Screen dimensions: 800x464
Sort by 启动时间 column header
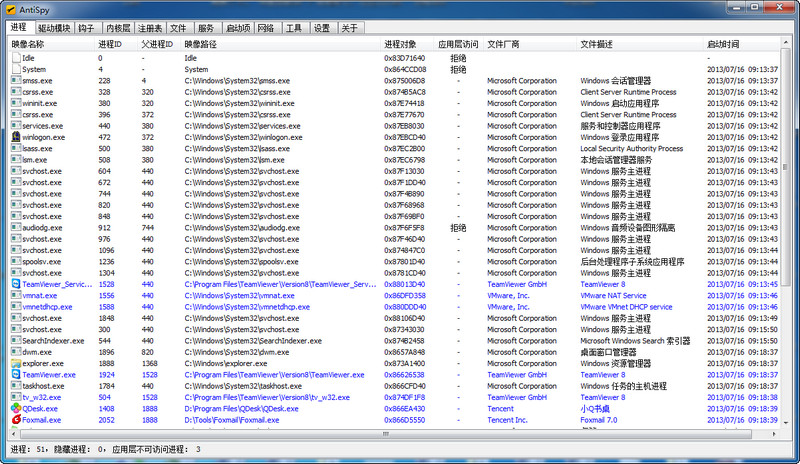coord(741,44)
